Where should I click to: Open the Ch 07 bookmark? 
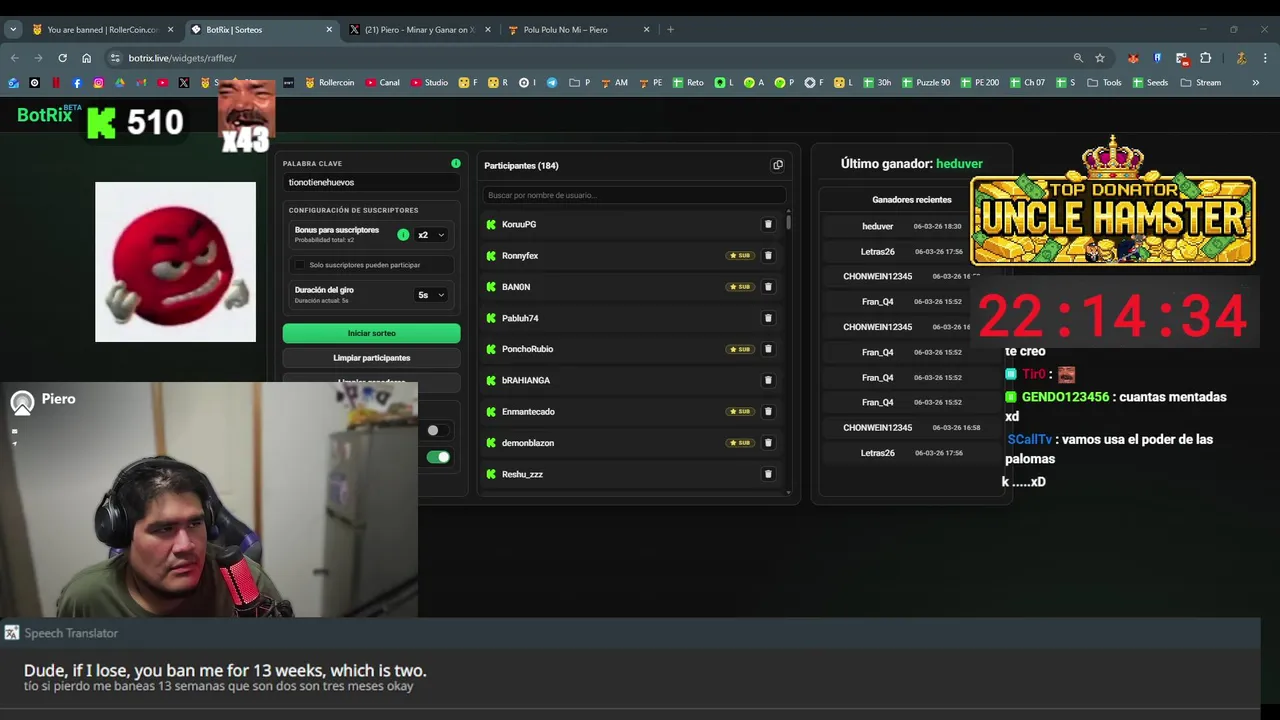pos(1027,83)
